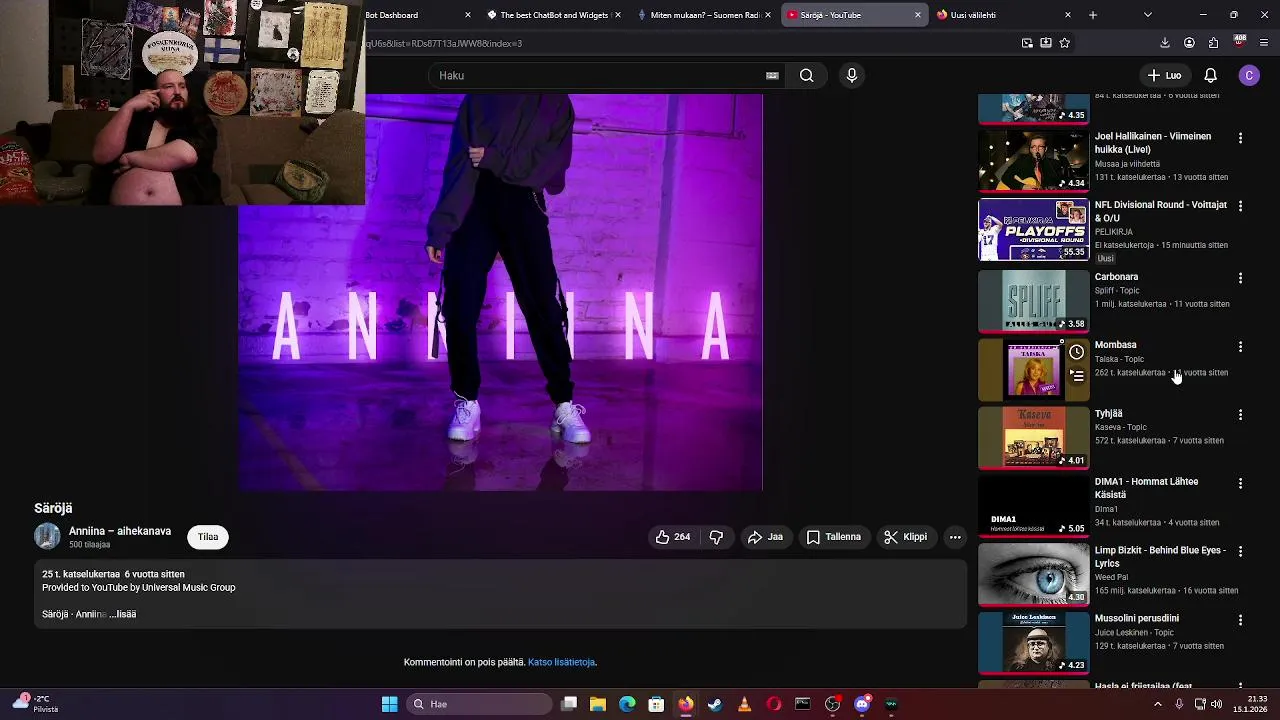
Task: Play Mussolini perusdiini thumbnail
Action: (x=1033, y=642)
